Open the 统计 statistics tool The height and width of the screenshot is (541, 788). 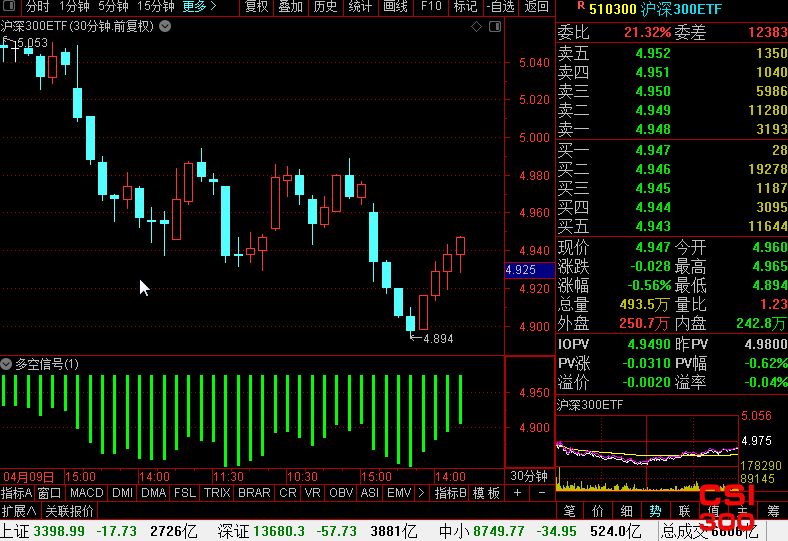pyautogui.click(x=360, y=7)
